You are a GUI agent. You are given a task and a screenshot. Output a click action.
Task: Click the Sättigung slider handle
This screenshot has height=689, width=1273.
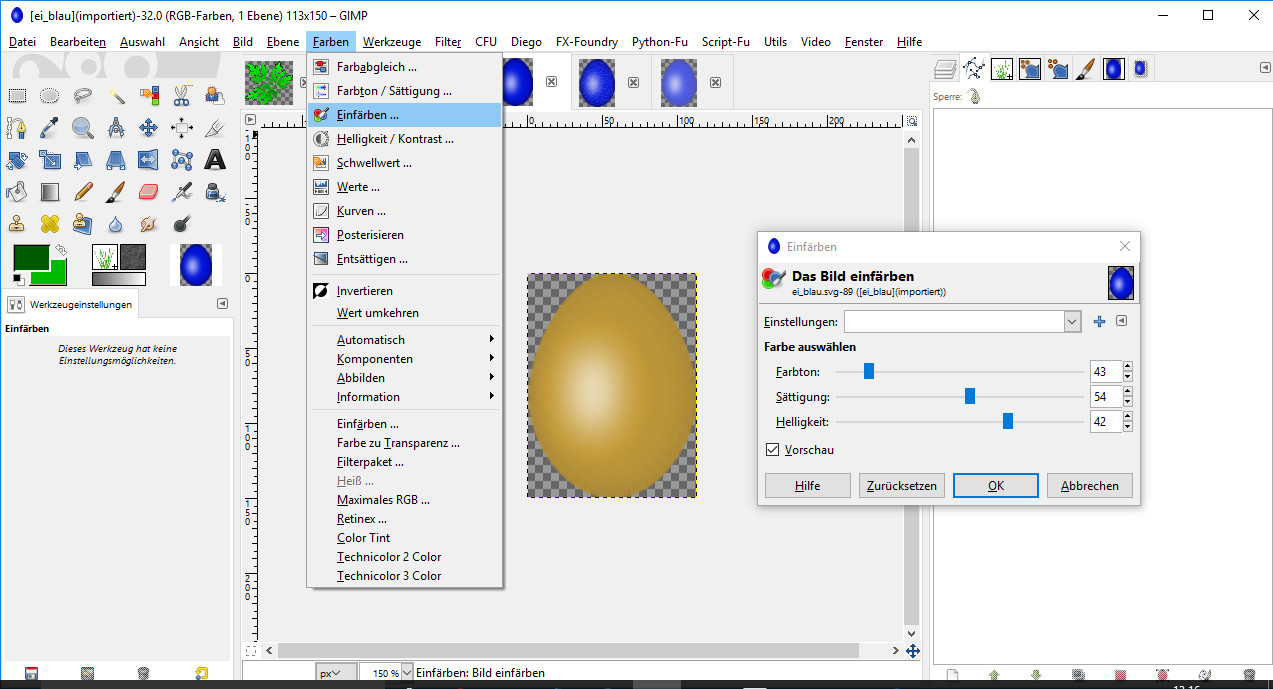pos(970,397)
